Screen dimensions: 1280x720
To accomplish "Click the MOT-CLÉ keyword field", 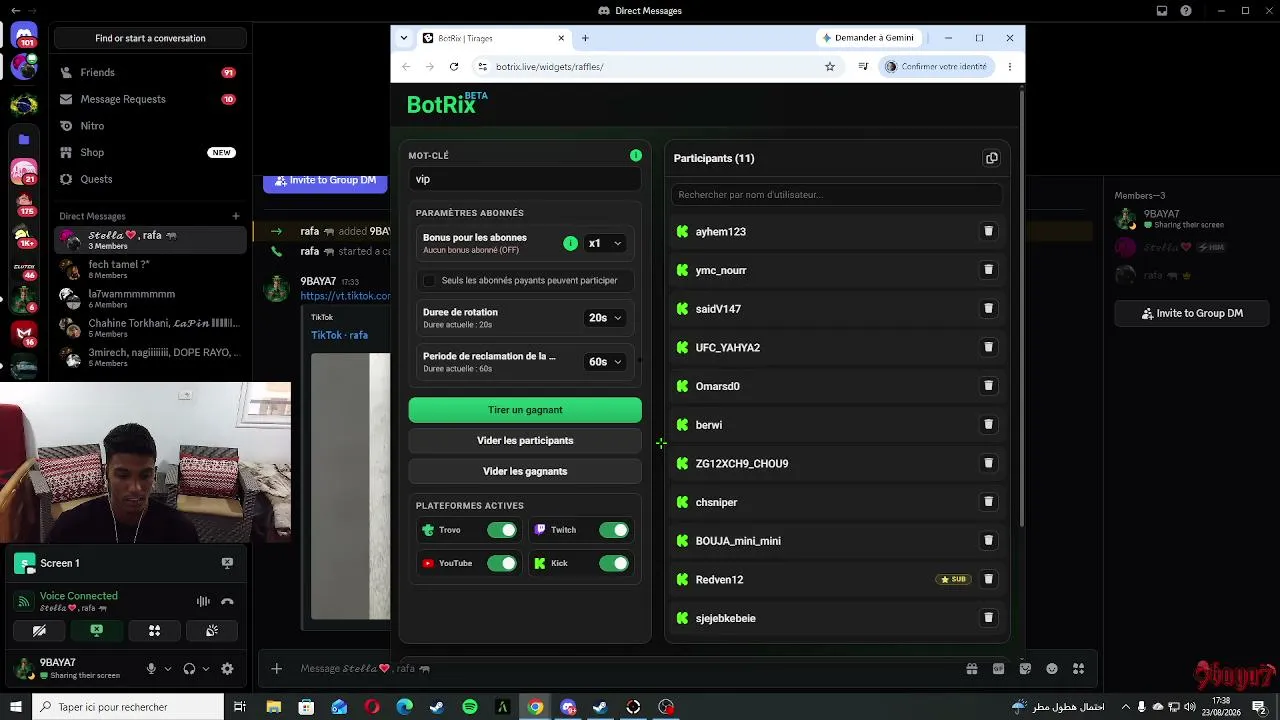I will click(525, 179).
